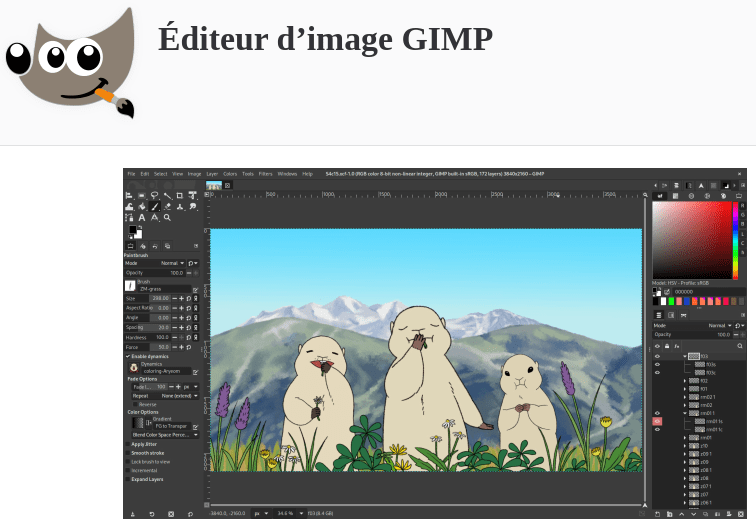This screenshot has height=528, width=756.
Task: Open the paintbrush Mode dropdown
Action: click(171, 263)
